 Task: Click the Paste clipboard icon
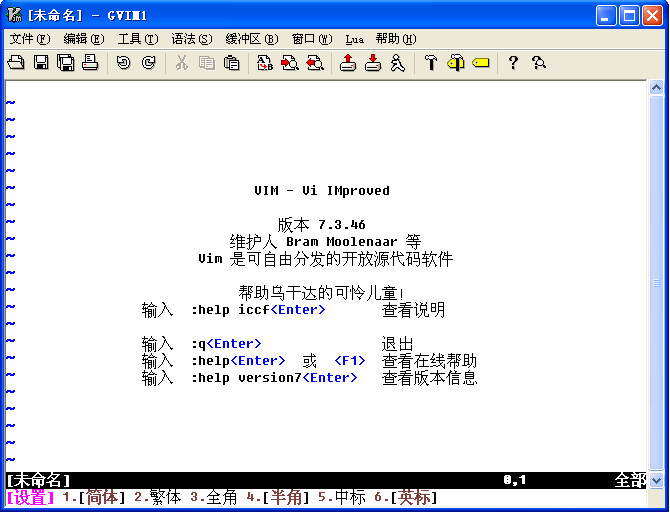[x=231, y=63]
